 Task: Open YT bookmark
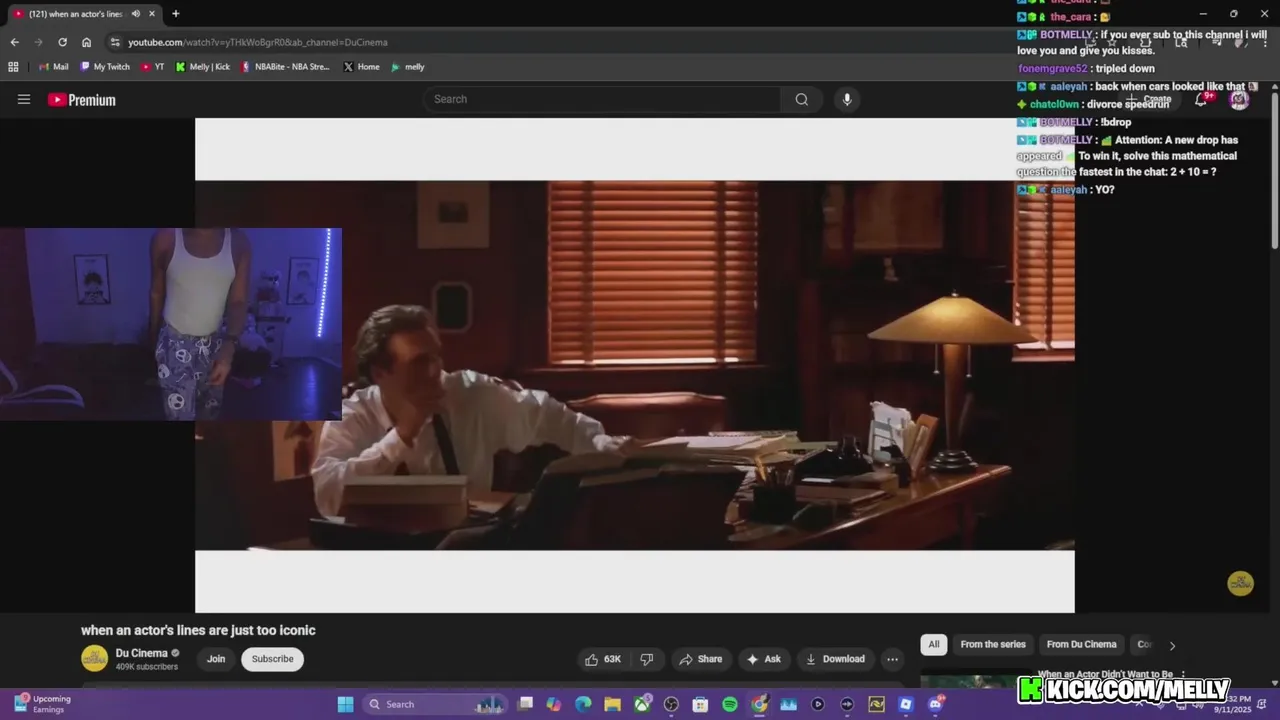point(153,67)
